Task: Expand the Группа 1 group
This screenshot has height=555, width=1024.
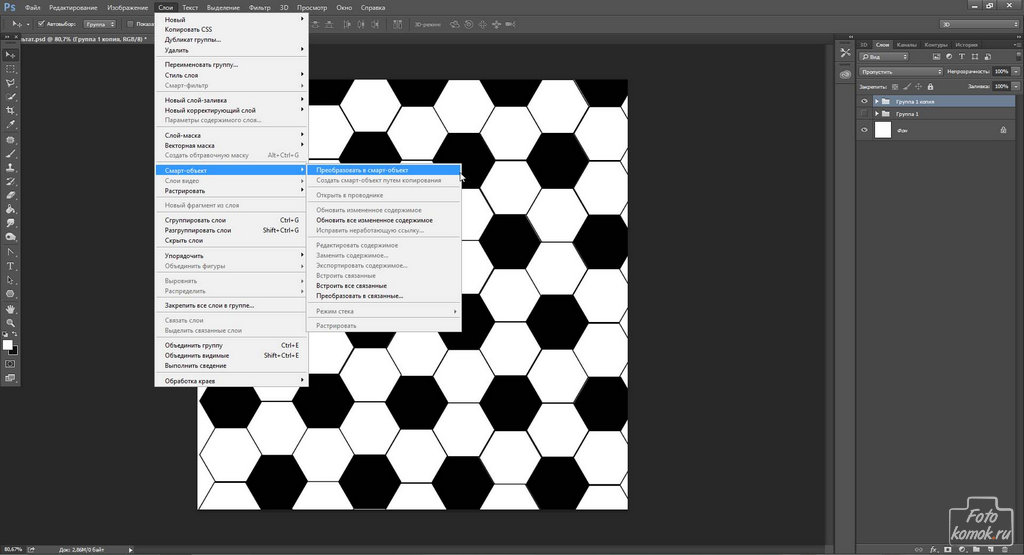Action: pyautogui.click(x=876, y=114)
